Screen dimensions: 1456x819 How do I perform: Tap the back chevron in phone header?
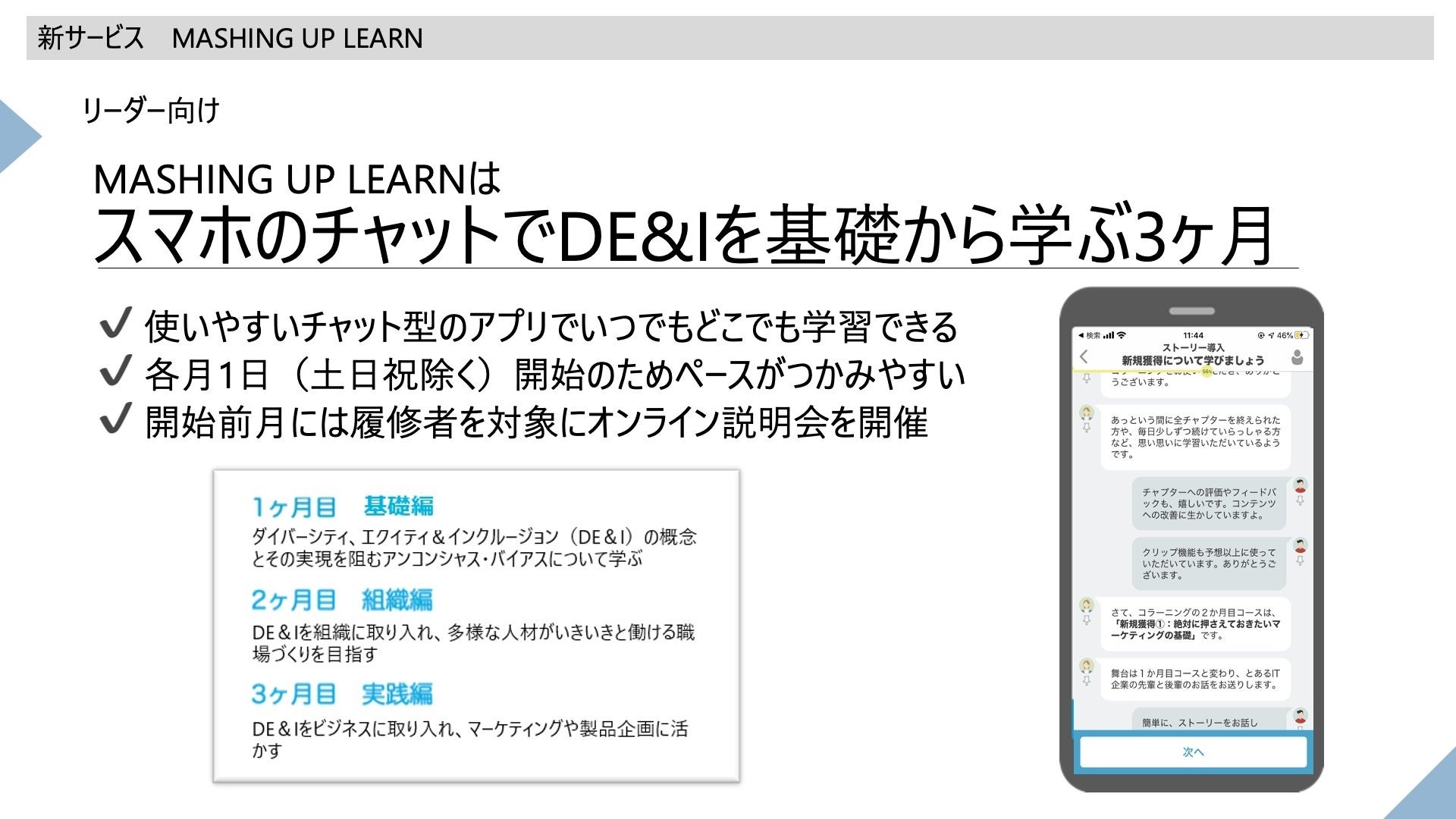1084,357
